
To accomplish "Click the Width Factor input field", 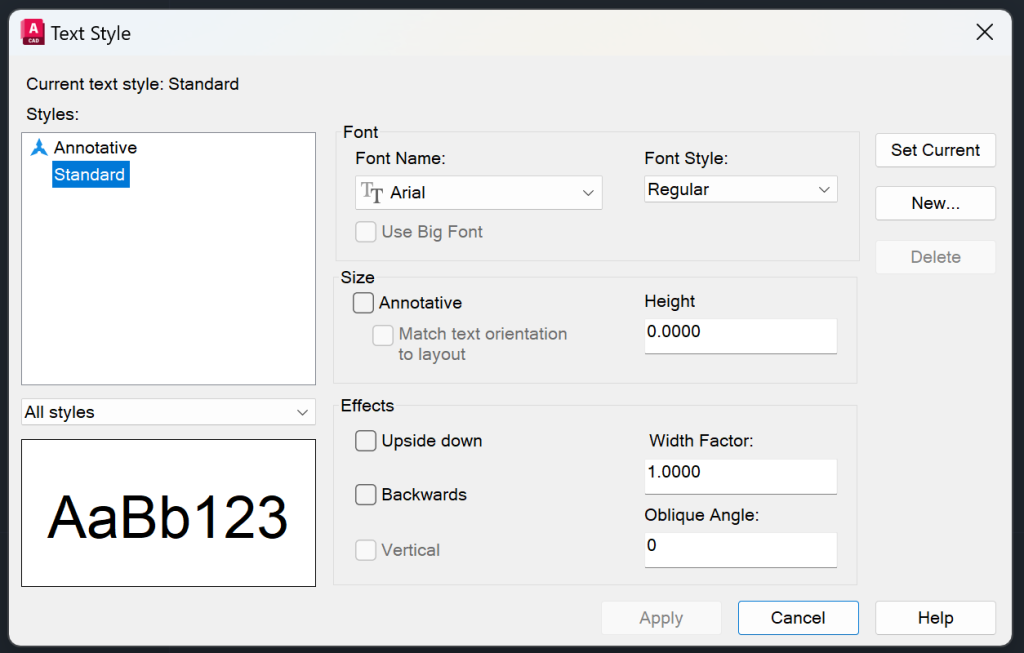I will pos(740,476).
